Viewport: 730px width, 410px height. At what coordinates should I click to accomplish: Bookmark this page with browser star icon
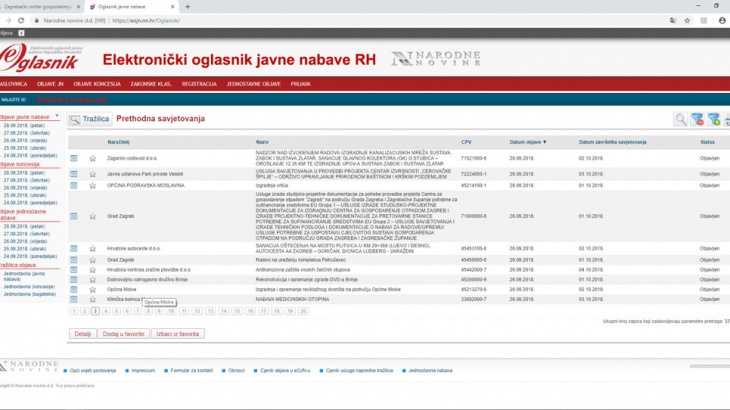[687, 20]
